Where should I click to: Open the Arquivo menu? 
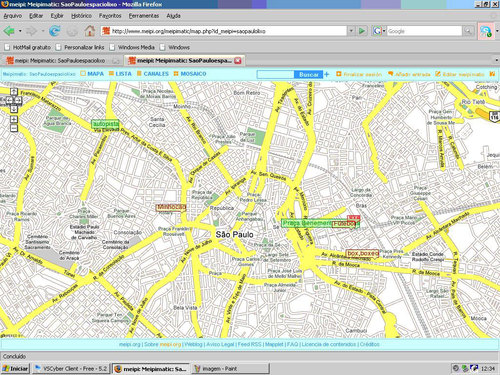[13, 16]
